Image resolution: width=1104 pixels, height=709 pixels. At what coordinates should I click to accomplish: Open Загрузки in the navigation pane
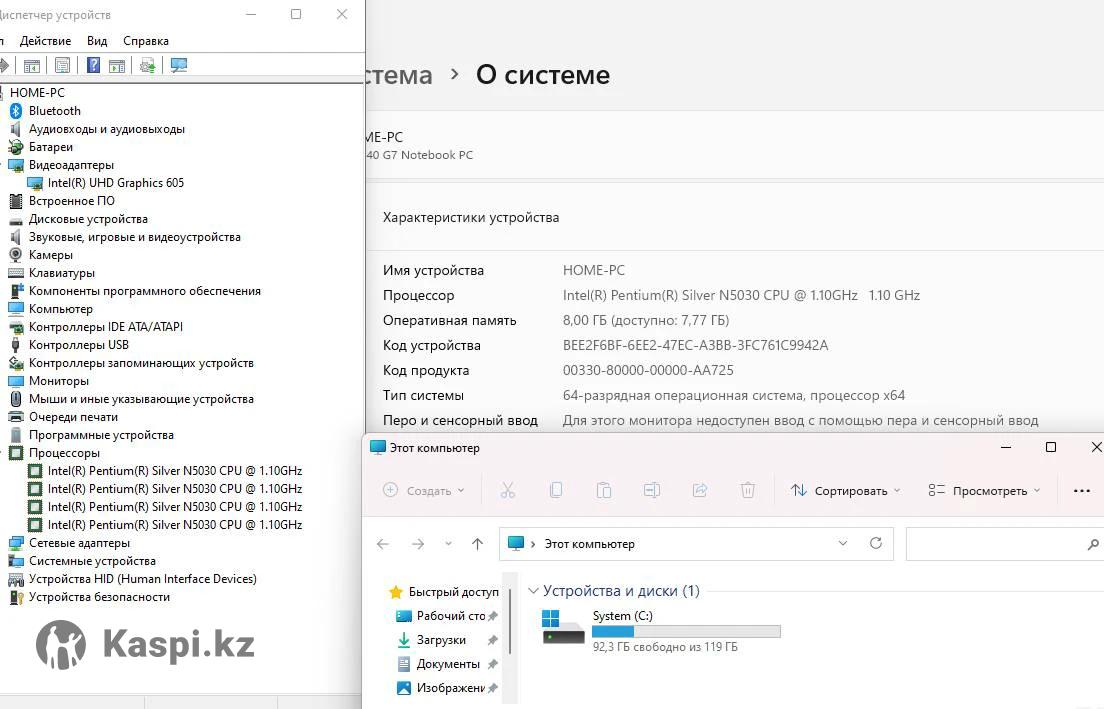[441, 640]
